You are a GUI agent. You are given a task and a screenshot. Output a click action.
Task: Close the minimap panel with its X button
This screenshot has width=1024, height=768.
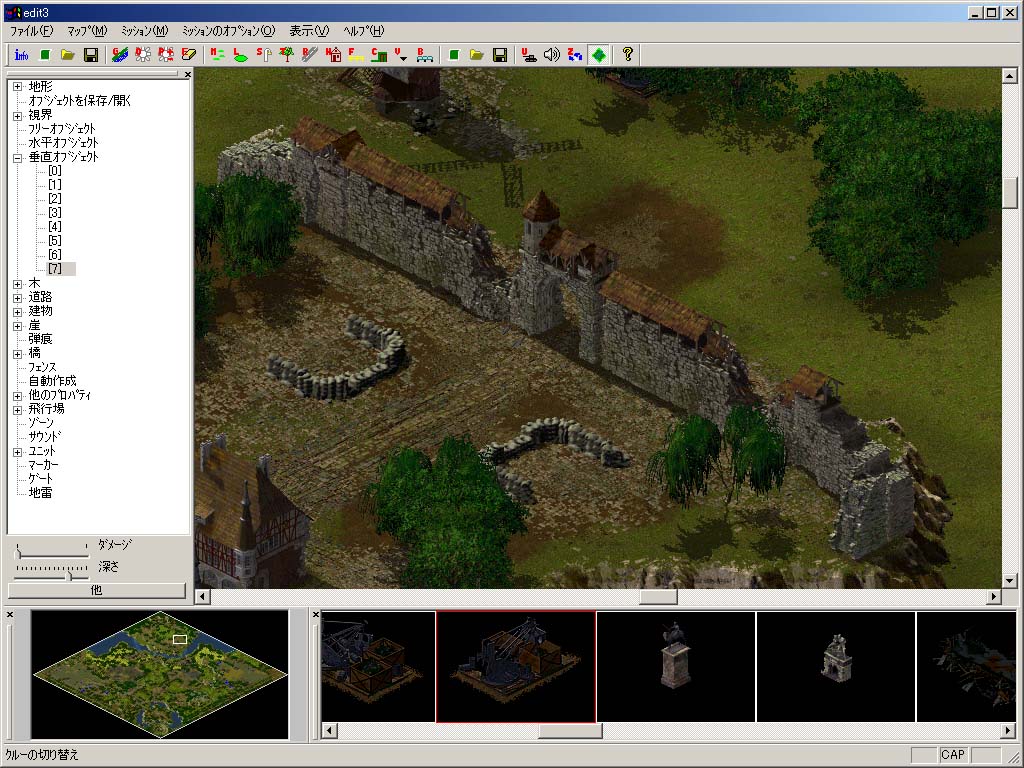[10, 615]
